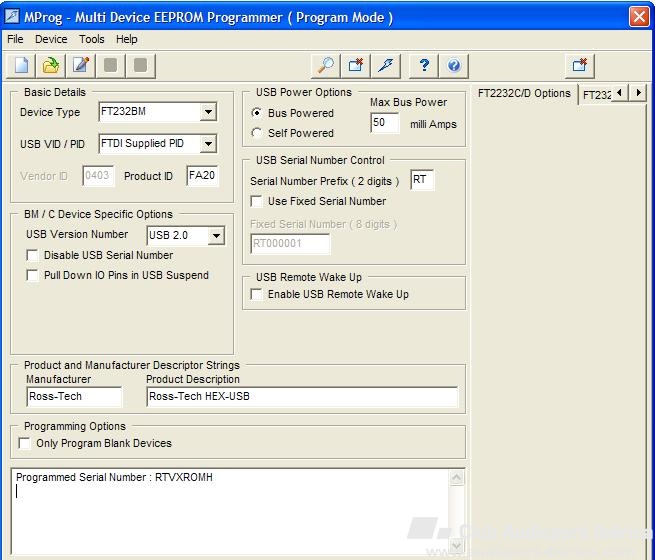Click the magnifying glass Scan icon
The width and height of the screenshot is (655, 560).
point(326,66)
